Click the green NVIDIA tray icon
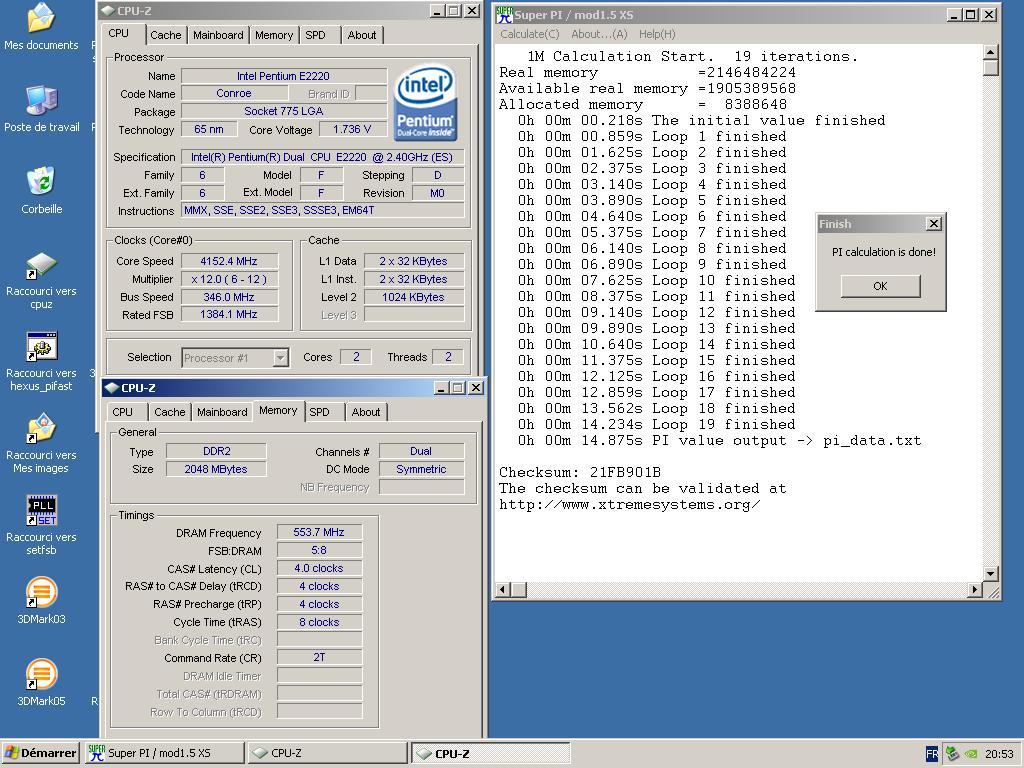1024x768 pixels. pyautogui.click(x=970, y=754)
